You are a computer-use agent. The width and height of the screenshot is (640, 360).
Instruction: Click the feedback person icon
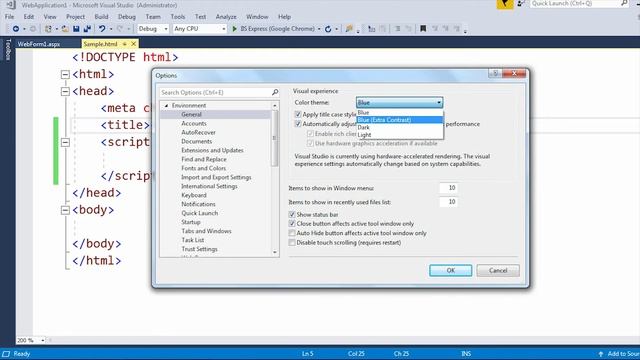521,4
